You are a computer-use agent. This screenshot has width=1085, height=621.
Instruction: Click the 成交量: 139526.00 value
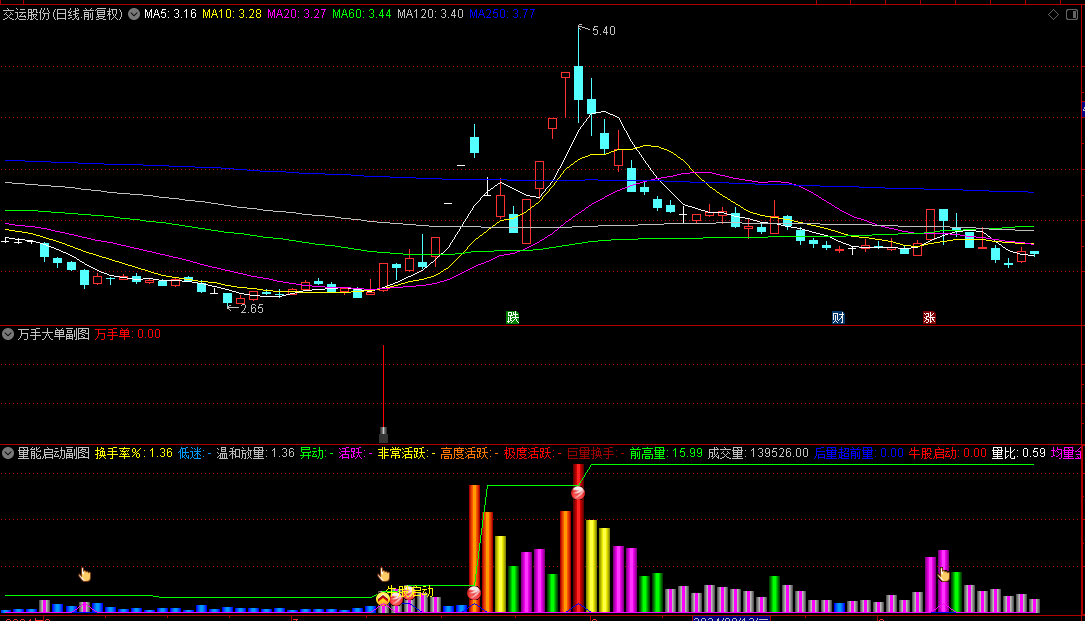tap(758, 453)
